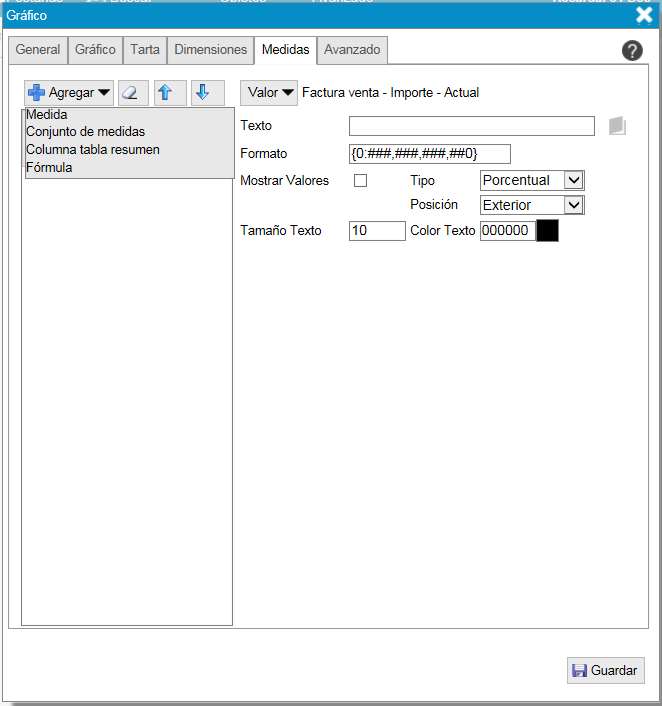Click the eraser icon to delete measure
Image resolution: width=662 pixels, height=706 pixels.
(133, 93)
